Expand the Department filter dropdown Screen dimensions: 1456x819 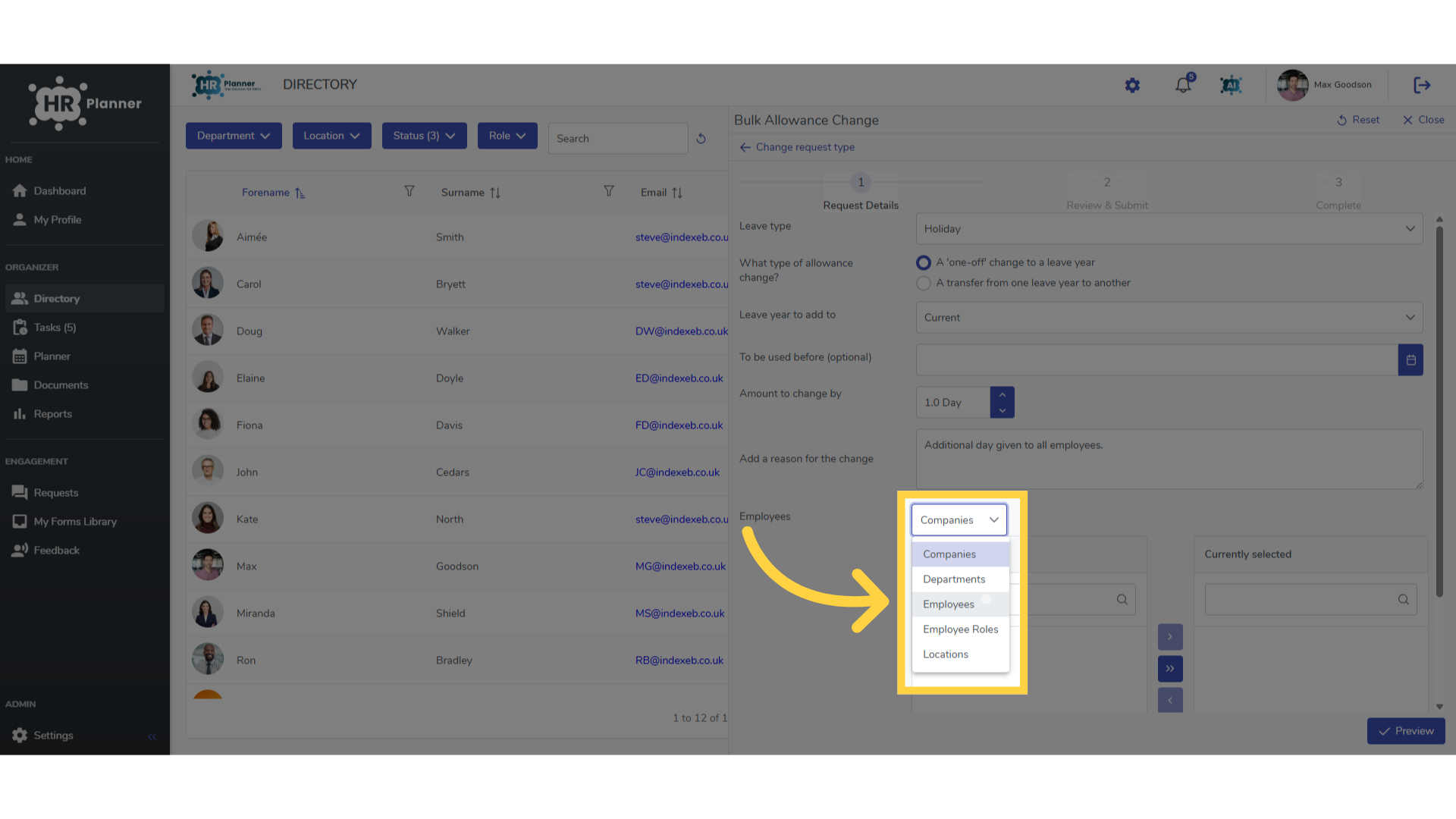point(234,136)
